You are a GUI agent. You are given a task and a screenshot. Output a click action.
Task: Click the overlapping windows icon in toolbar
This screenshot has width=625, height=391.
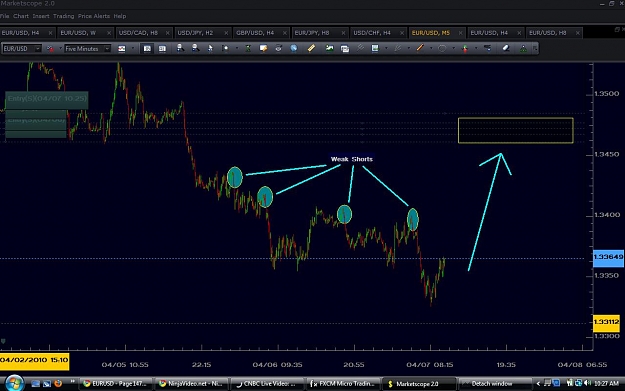pos(345,49)
